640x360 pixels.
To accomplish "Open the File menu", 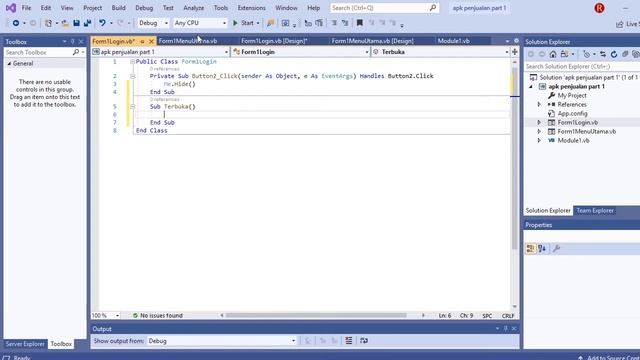I will click(x=26, y=8).
